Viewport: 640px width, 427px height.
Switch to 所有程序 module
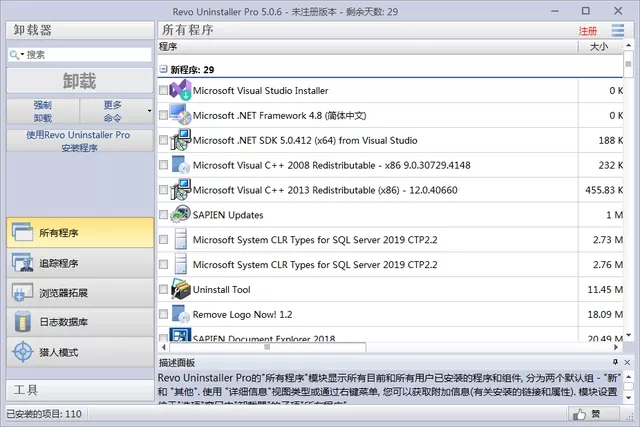tap(80, 233)
